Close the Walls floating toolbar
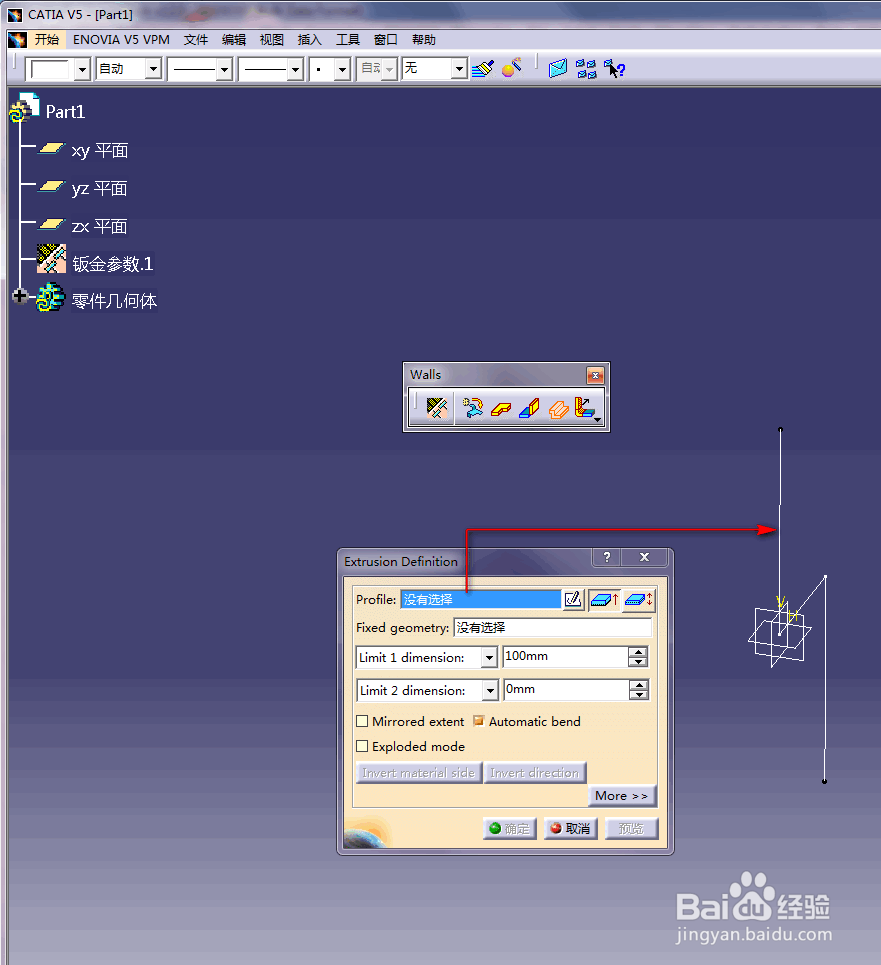This screenshot has height=965, width=881. point(595,375)
